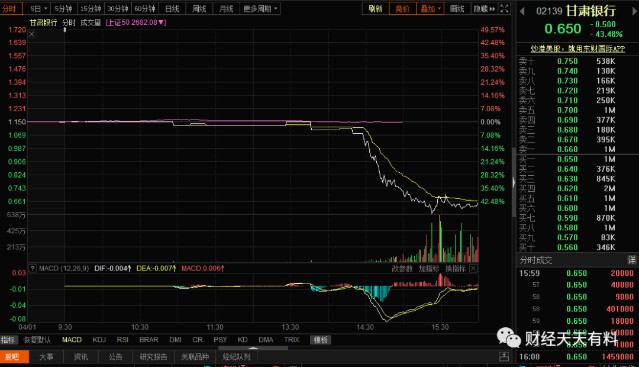Go to the next stock with right arrow

click(x=635, y=11)
